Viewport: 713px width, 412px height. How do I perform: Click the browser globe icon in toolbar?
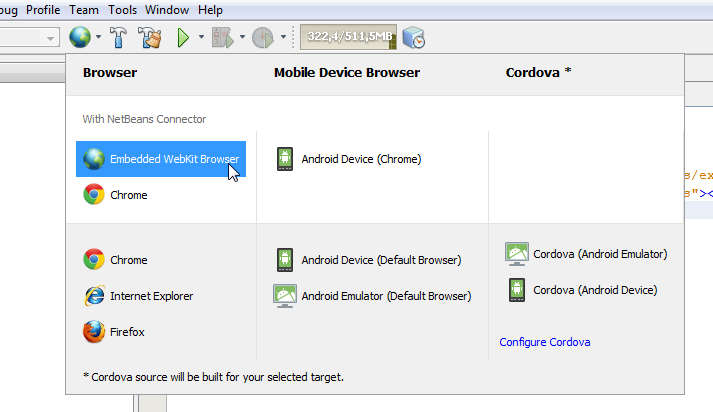(x=80, y=38)
